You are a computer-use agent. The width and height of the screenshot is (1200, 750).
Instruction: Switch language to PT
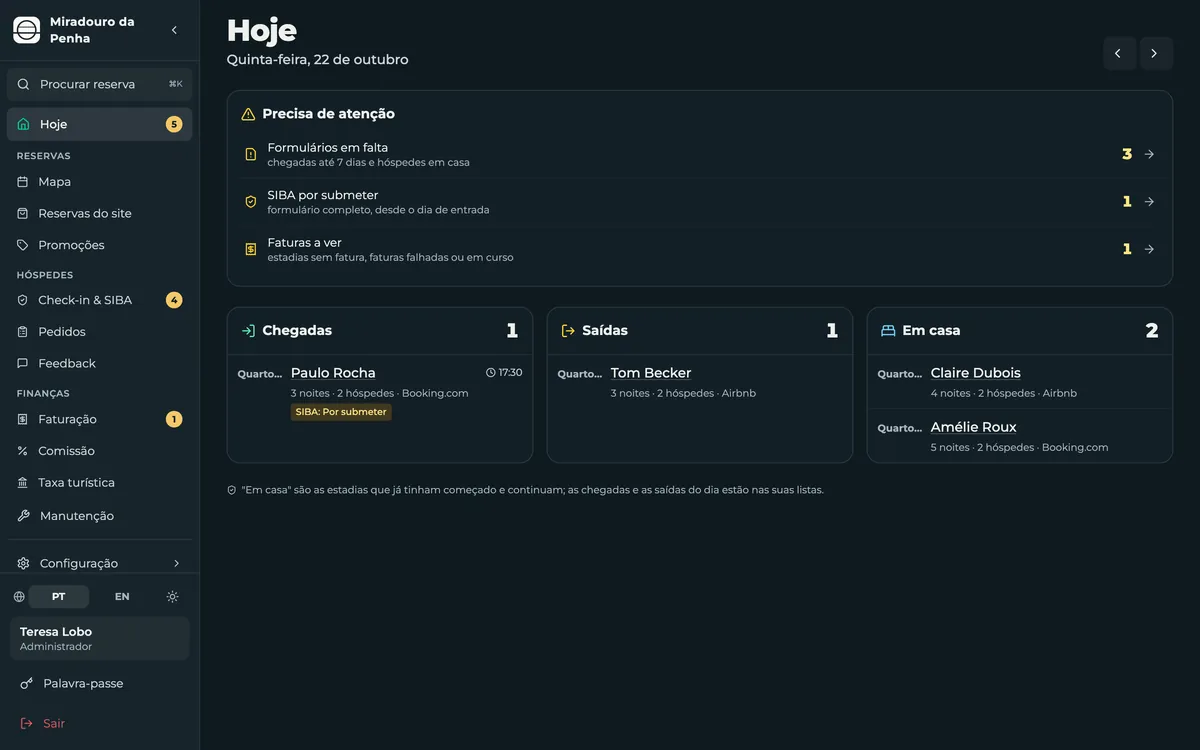(x=59, y=597)
